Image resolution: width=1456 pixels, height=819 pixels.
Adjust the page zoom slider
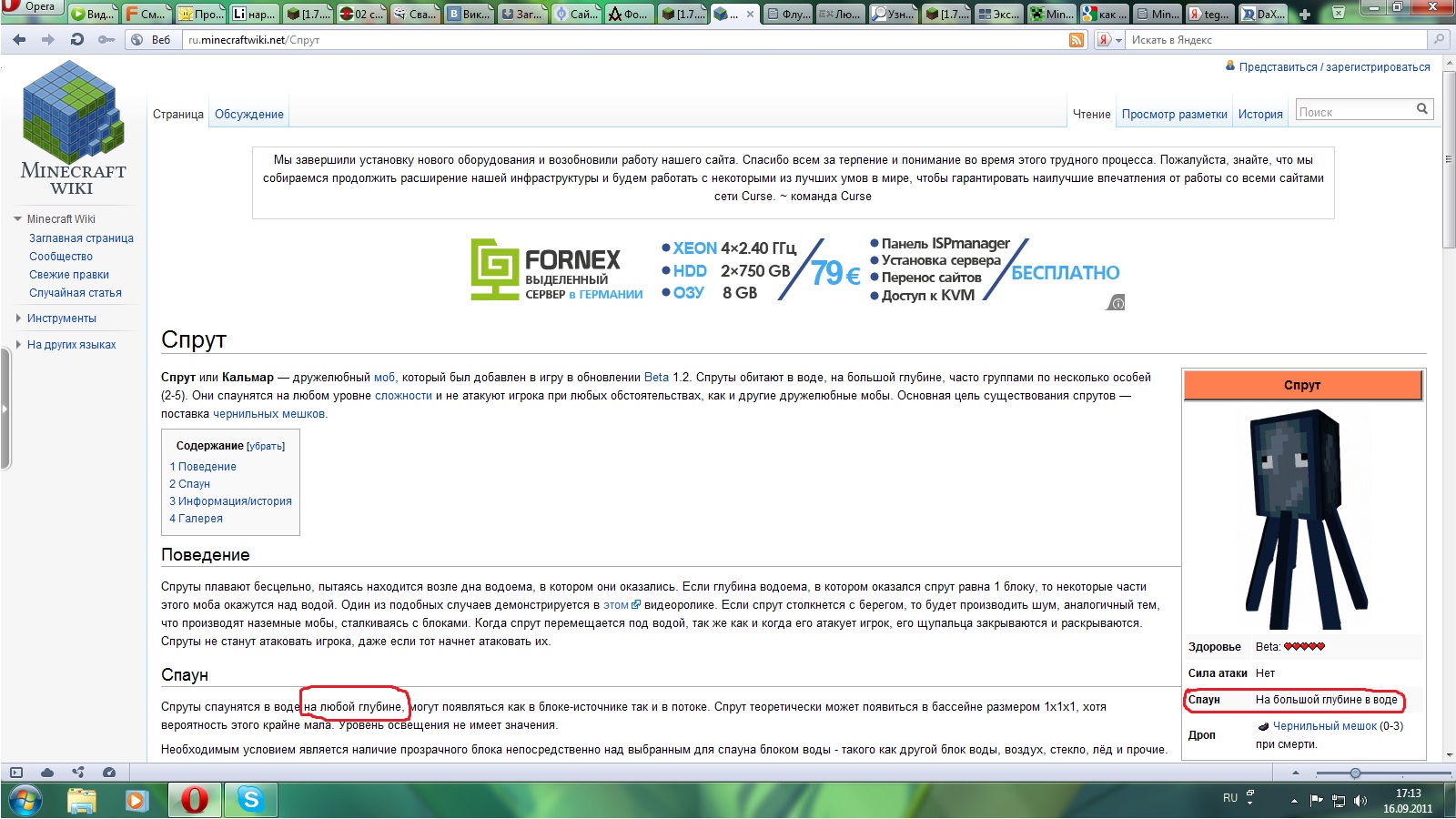click(1355, 773)
